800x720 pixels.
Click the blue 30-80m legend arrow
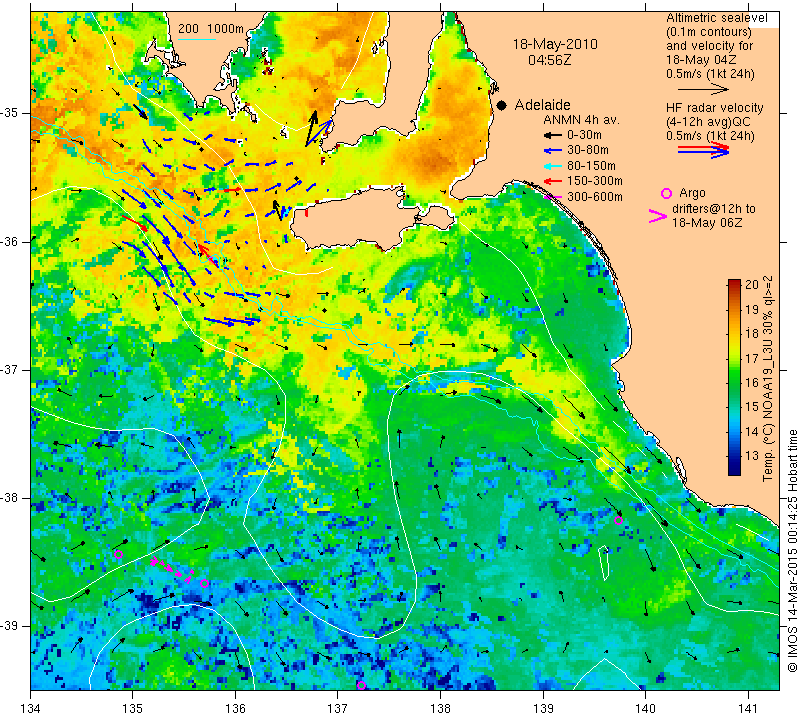(x=552, y=151)
